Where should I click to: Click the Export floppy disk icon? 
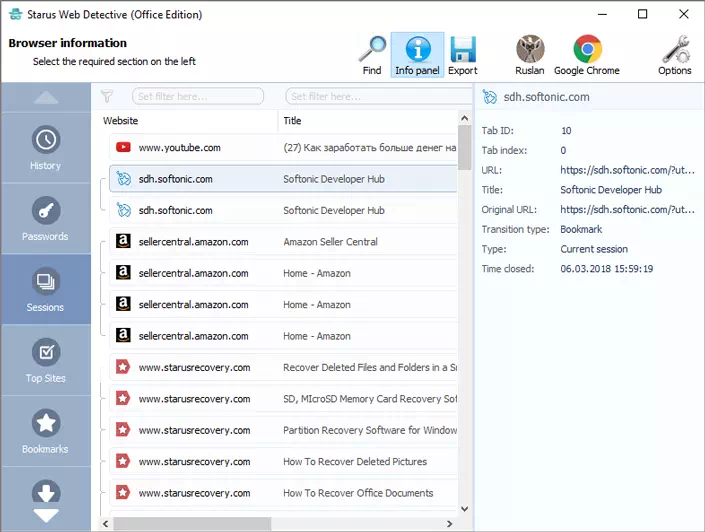[463, 55]
